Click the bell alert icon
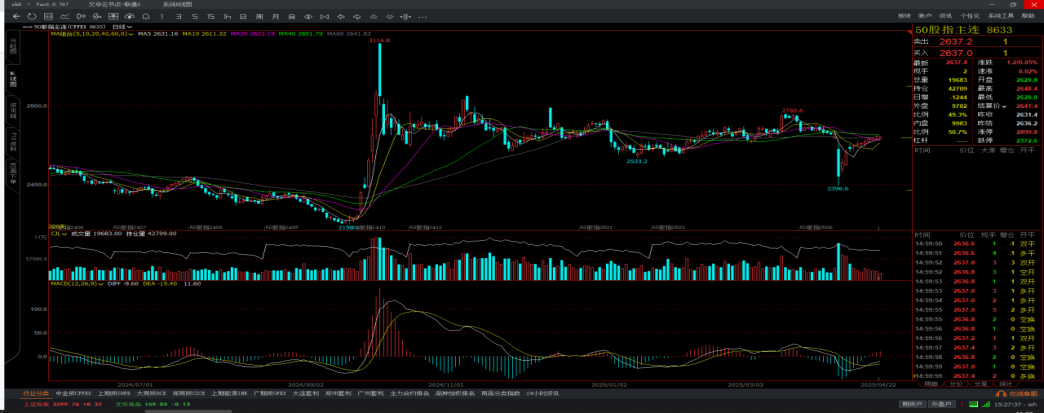This screenshot has height=413, width=1044. 146,17
